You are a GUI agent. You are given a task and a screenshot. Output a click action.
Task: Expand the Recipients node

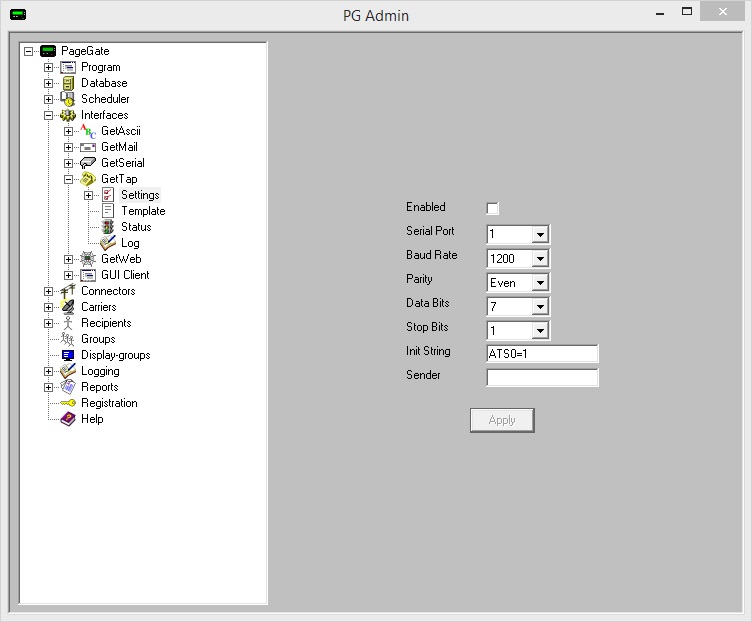(48, 323)
